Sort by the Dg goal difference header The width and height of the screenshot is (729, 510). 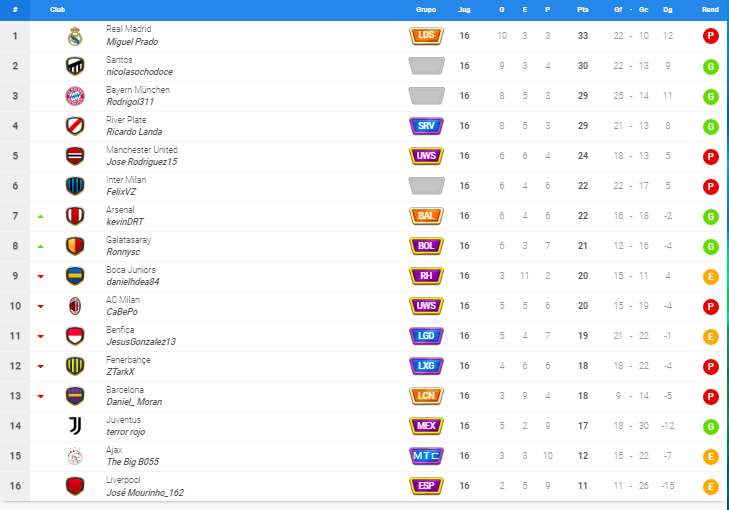(668, 9)
